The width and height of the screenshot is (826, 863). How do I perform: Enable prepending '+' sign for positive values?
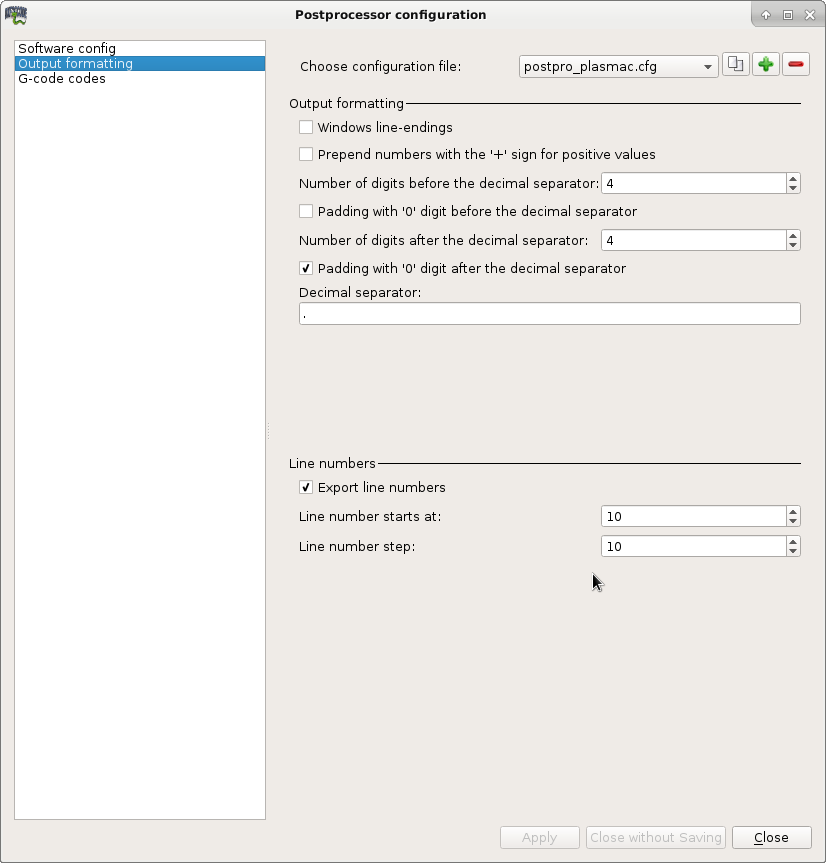pyautogui.click(x=306, y=154)
